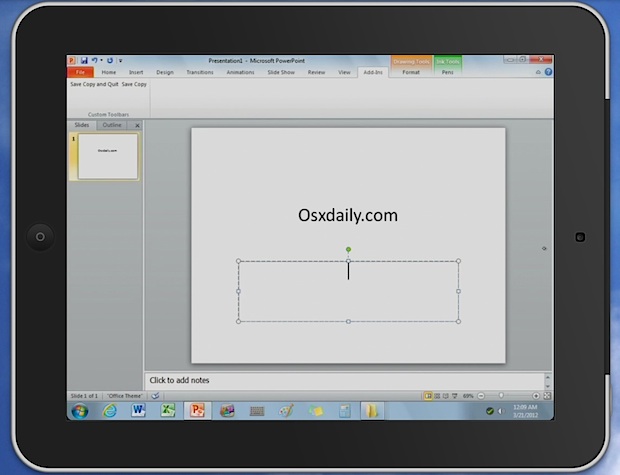Open the Transitions ribbon tab
The height and width of the screenshot is (475, 620).
point(200,72)
